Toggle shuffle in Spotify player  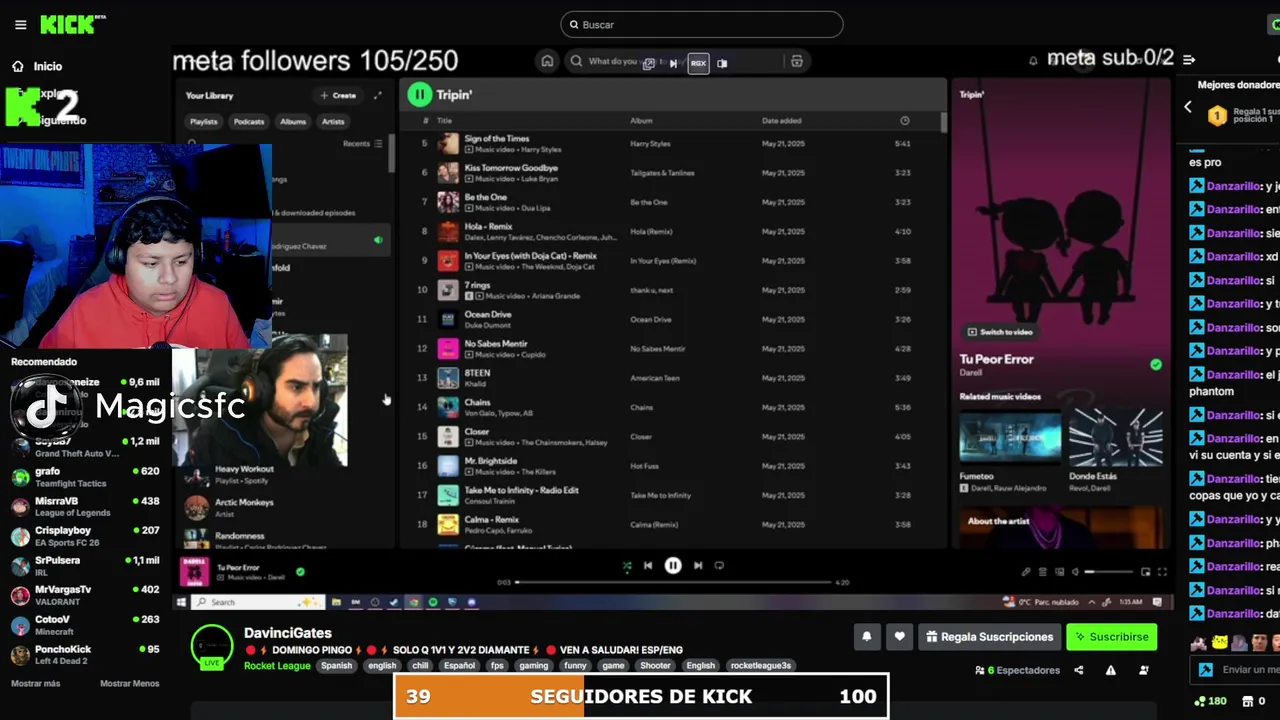(627, 566)
